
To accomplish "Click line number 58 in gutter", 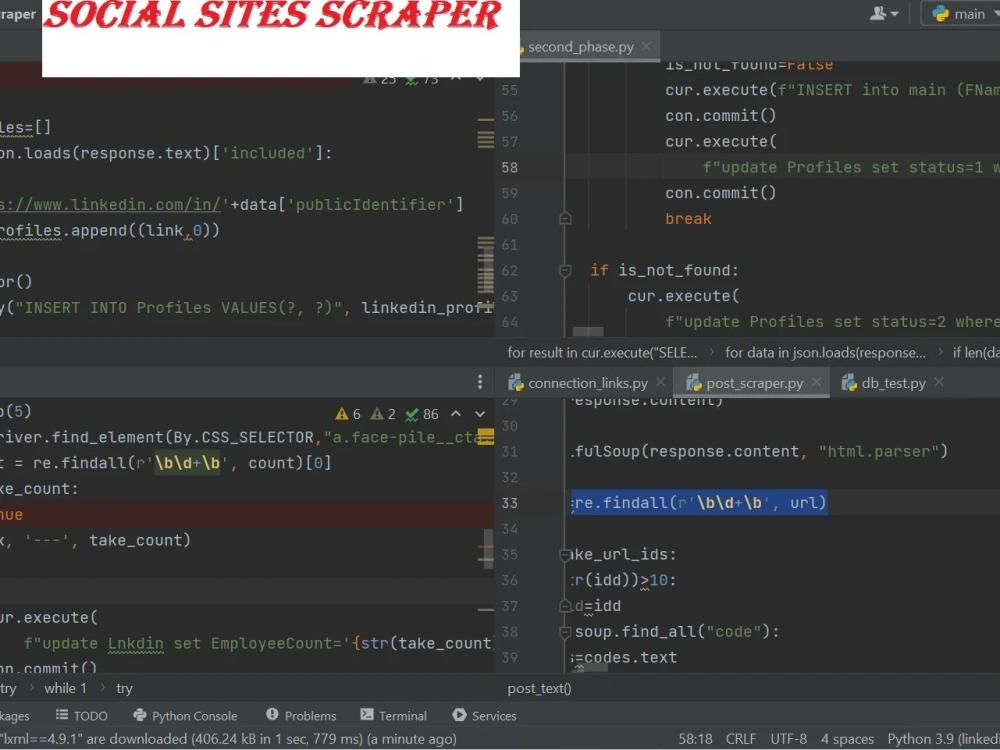I will 510,168.
